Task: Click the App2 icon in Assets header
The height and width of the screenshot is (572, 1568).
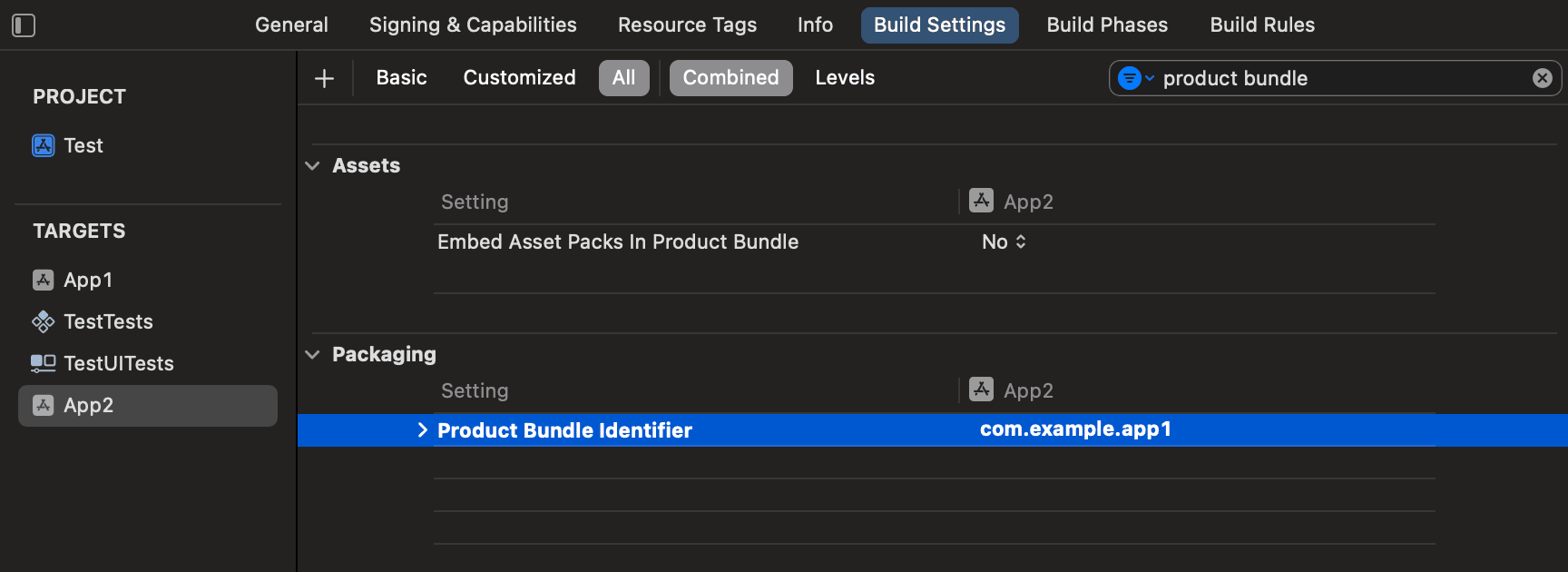Action: click(981, 201)
